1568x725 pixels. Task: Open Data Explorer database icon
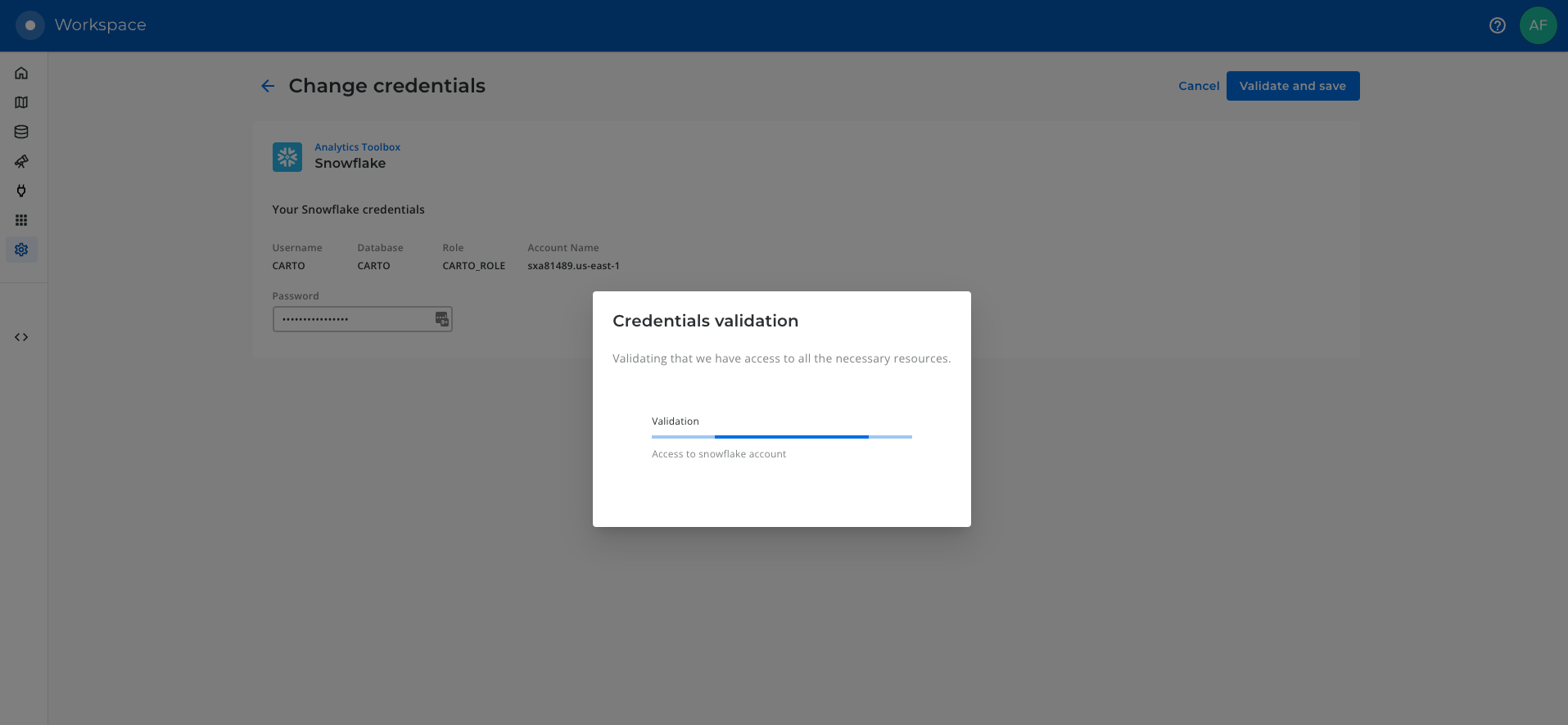(x=21, y=132)
